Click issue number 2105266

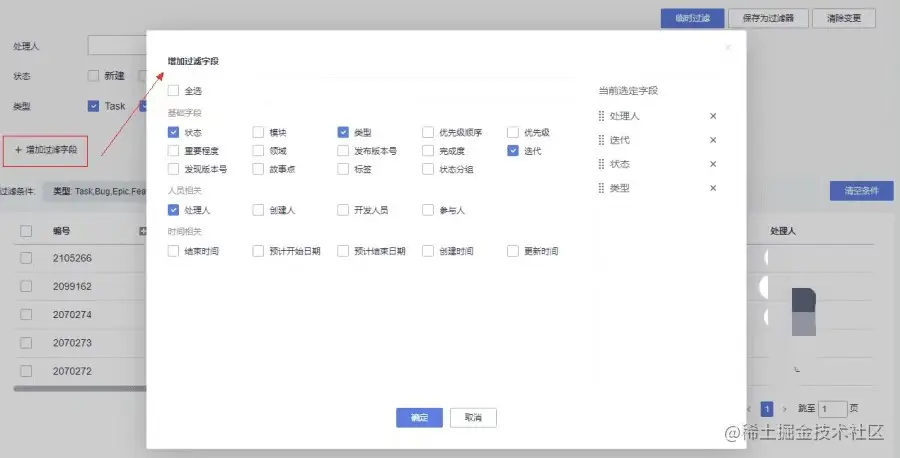(x=72, y=258)
